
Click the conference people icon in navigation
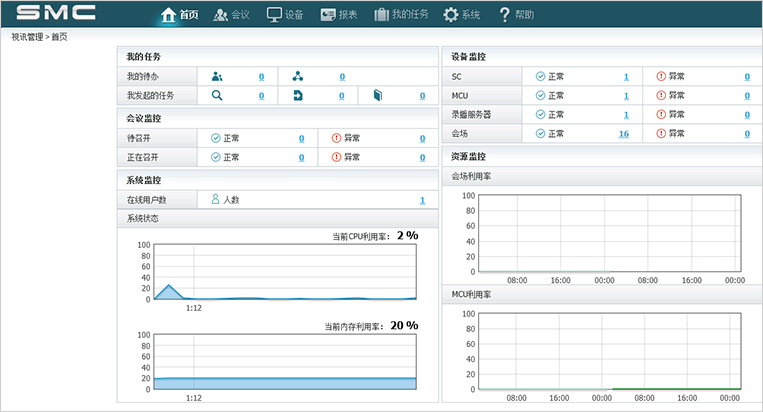click(220, 15)
